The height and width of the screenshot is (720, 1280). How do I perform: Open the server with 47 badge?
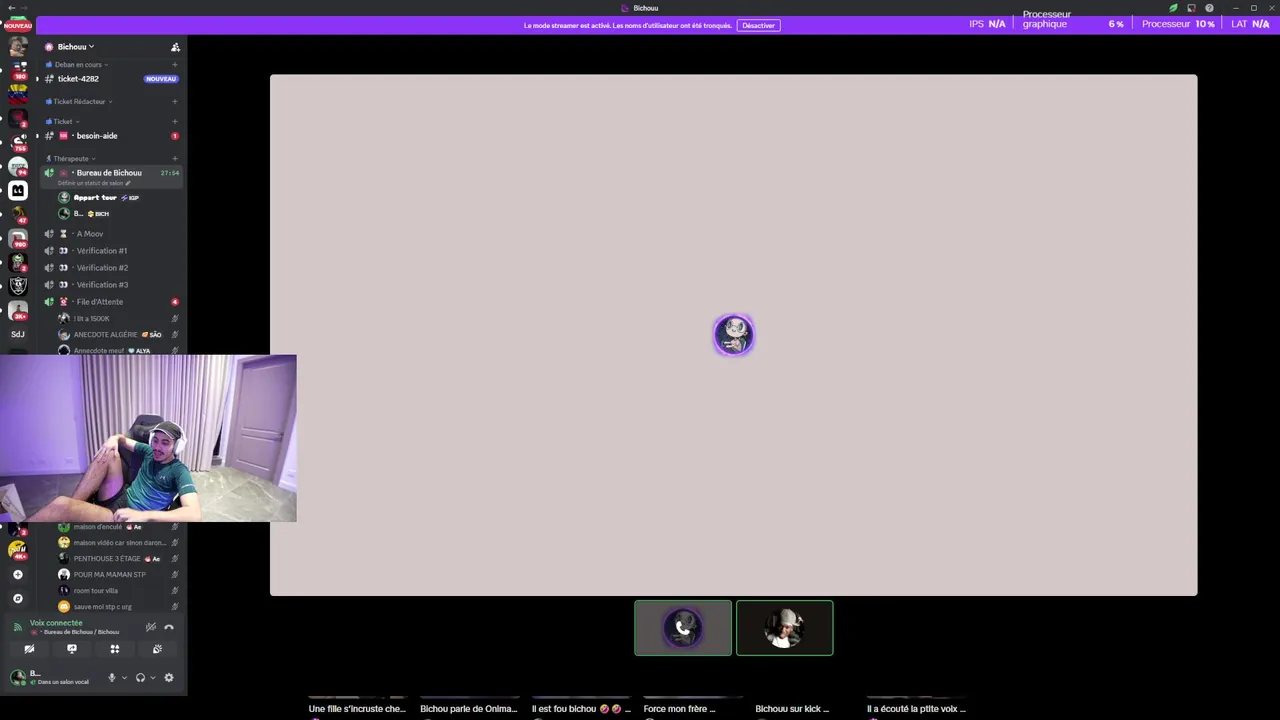tap(18, 214)
